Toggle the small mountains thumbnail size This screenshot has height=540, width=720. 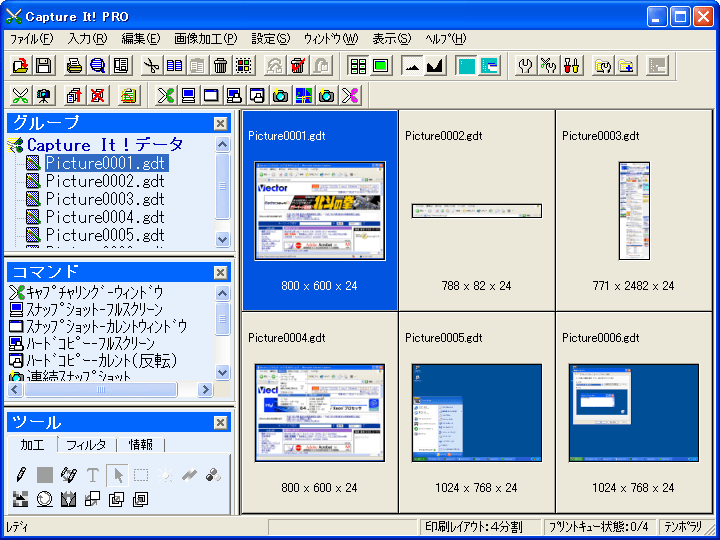[412, 66]
